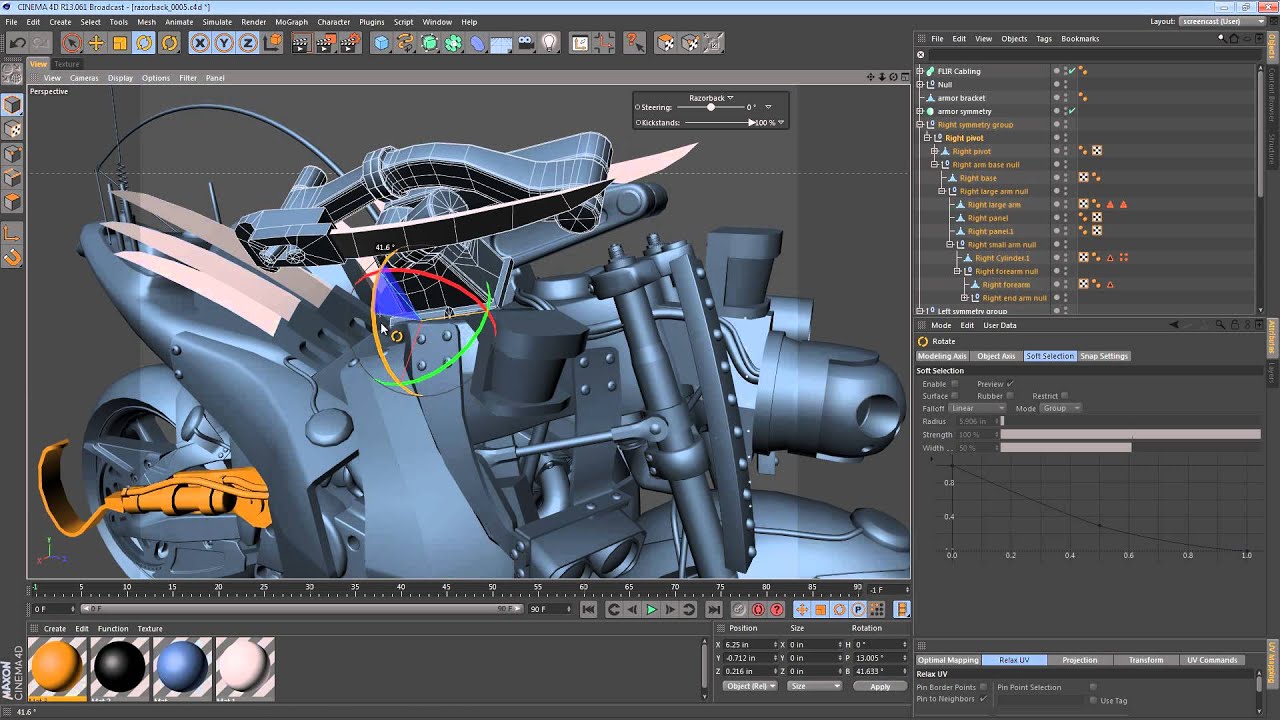Collapse the Right large arm null group

tap(942, 191)
